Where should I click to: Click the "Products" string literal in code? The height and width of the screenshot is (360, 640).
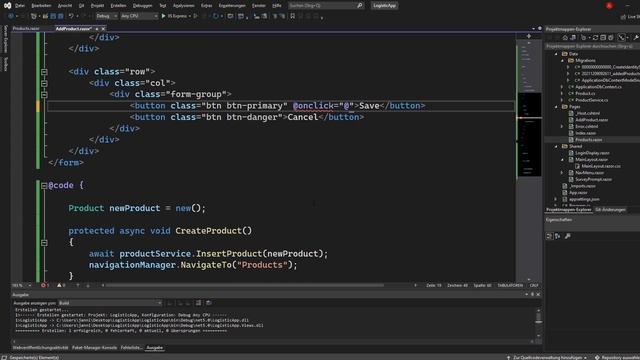point(262,265)
